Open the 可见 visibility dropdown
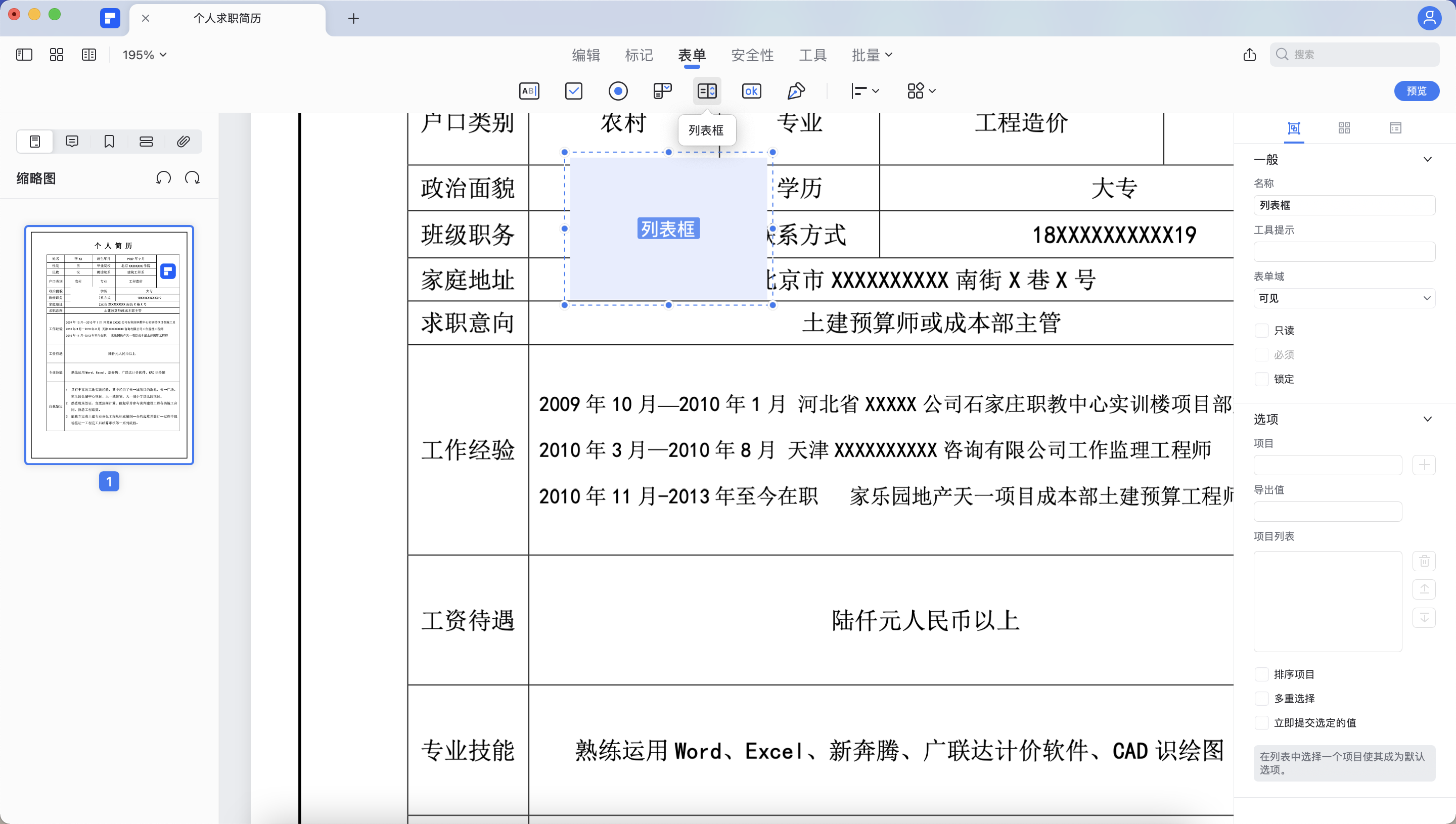Image resolution: width=1456 pixels, height=824 pixels. 1344,298
